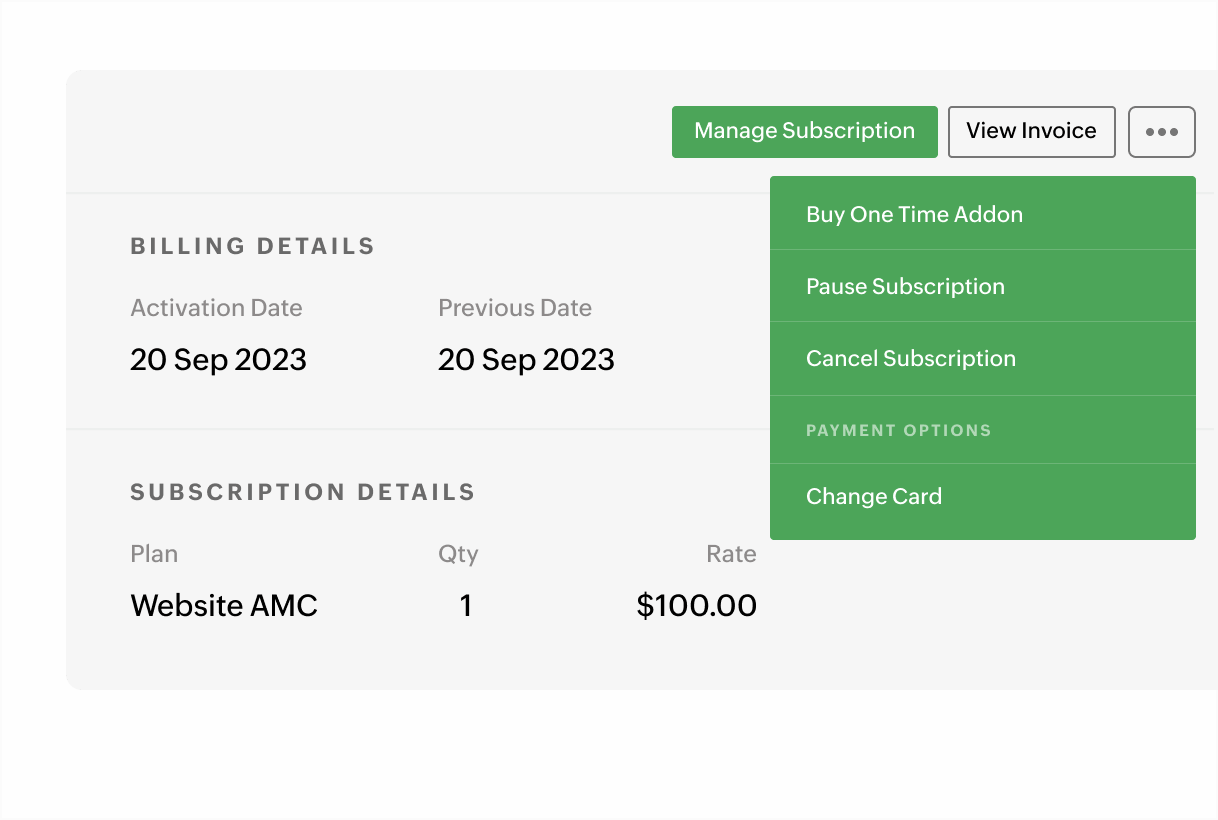Click the Plan column header
1218x820 pixels.
pyautogui.click(x=154, y=554)
